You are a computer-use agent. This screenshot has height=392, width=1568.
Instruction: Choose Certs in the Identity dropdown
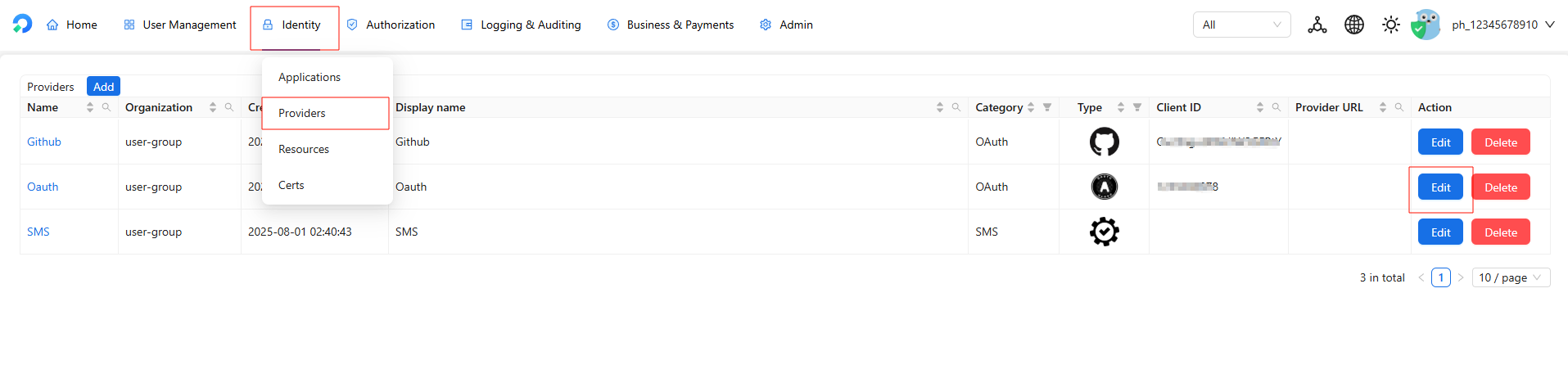pos(291,185)
